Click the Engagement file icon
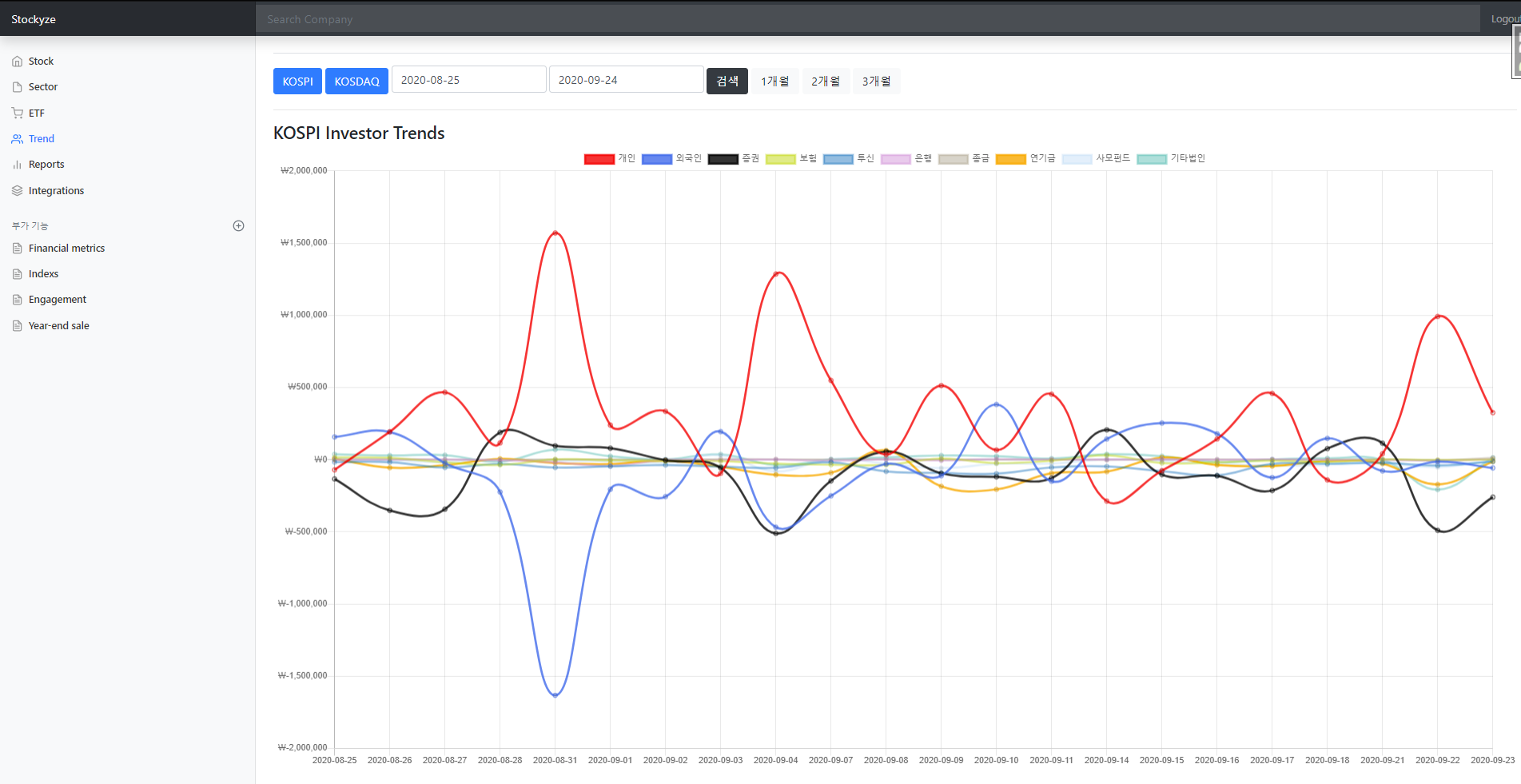The image size is (1521, 784). [18, 300]
